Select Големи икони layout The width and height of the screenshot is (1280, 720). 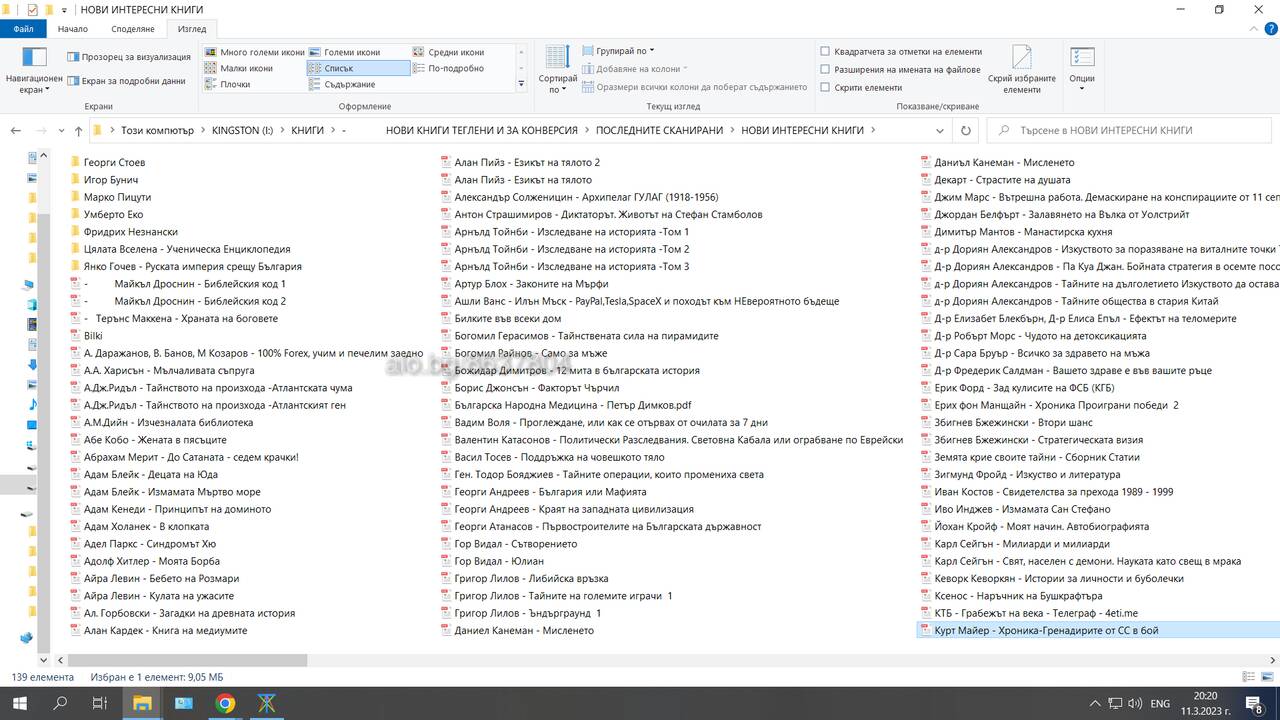[344, 52]
